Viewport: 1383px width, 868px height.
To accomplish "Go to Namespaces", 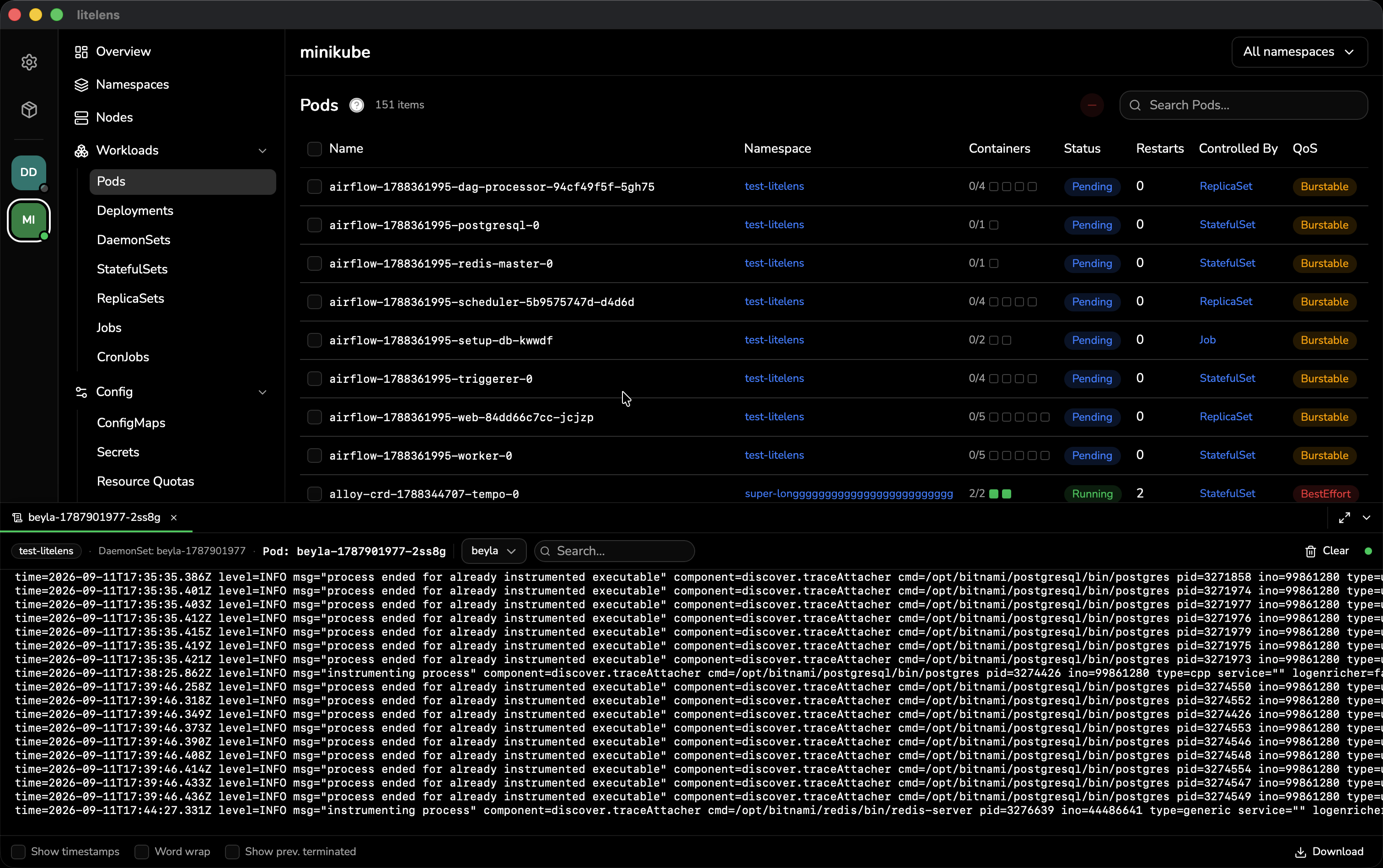I will coord(132,85).
